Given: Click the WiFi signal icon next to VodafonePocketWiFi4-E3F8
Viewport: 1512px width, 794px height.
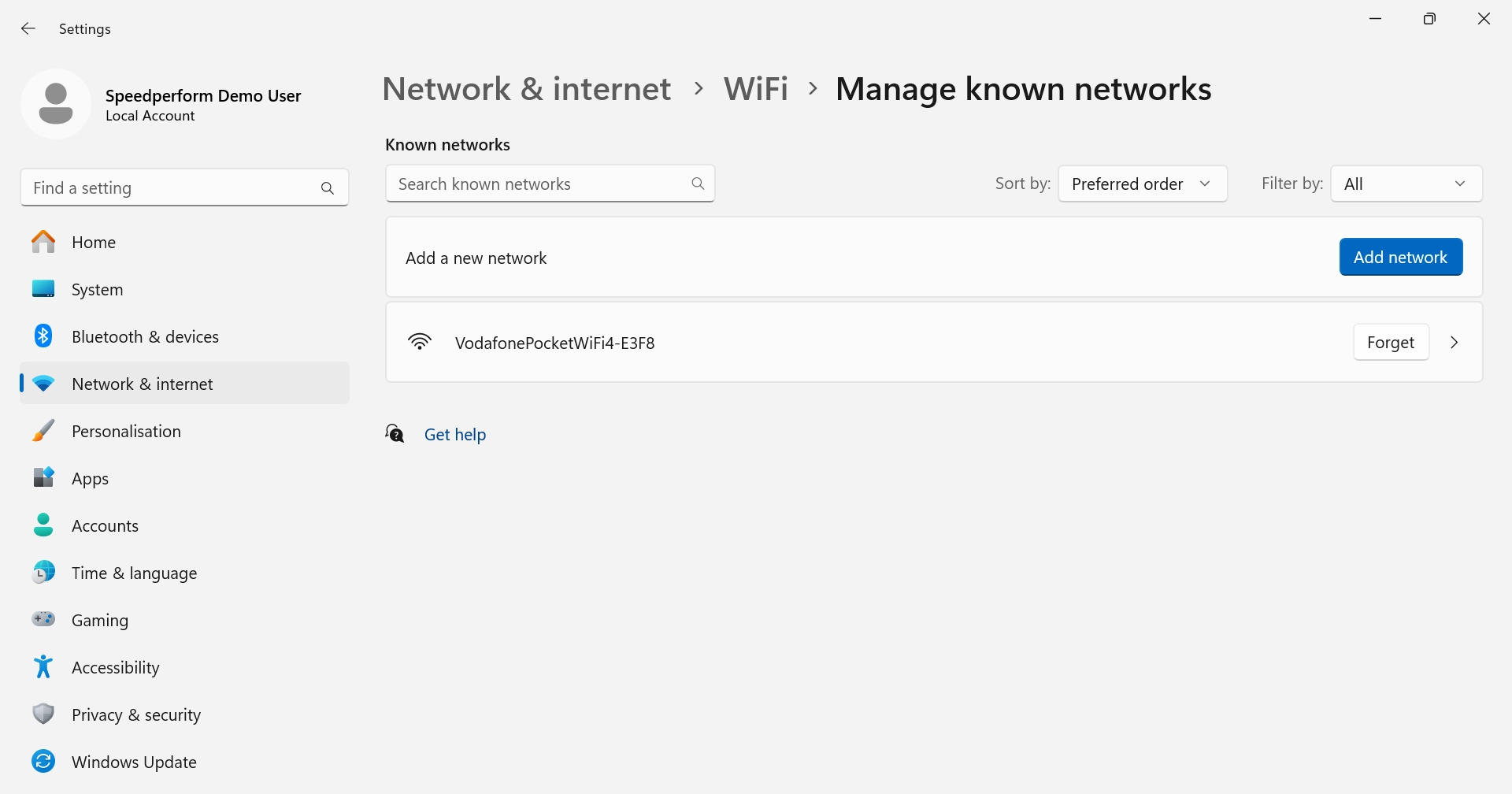Looking at the screenshot, I should [420, 341].
